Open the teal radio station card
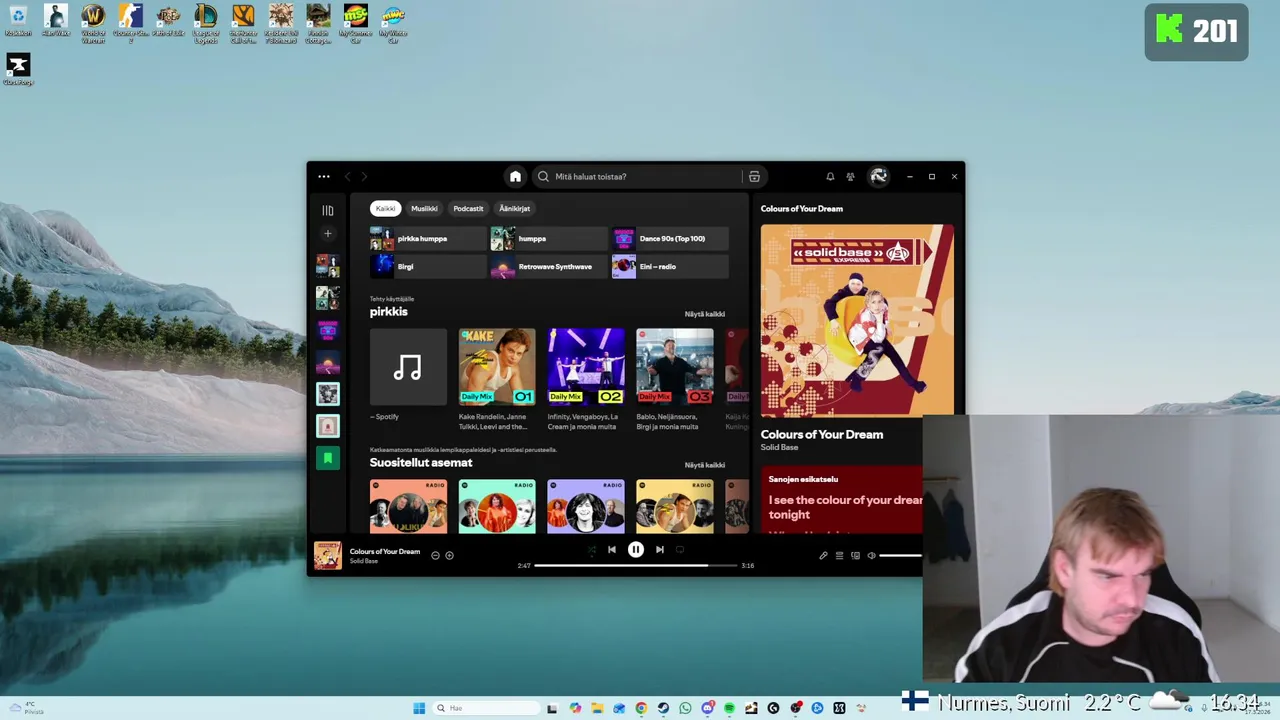1280x720 pixels. click(x=497, y=506)
